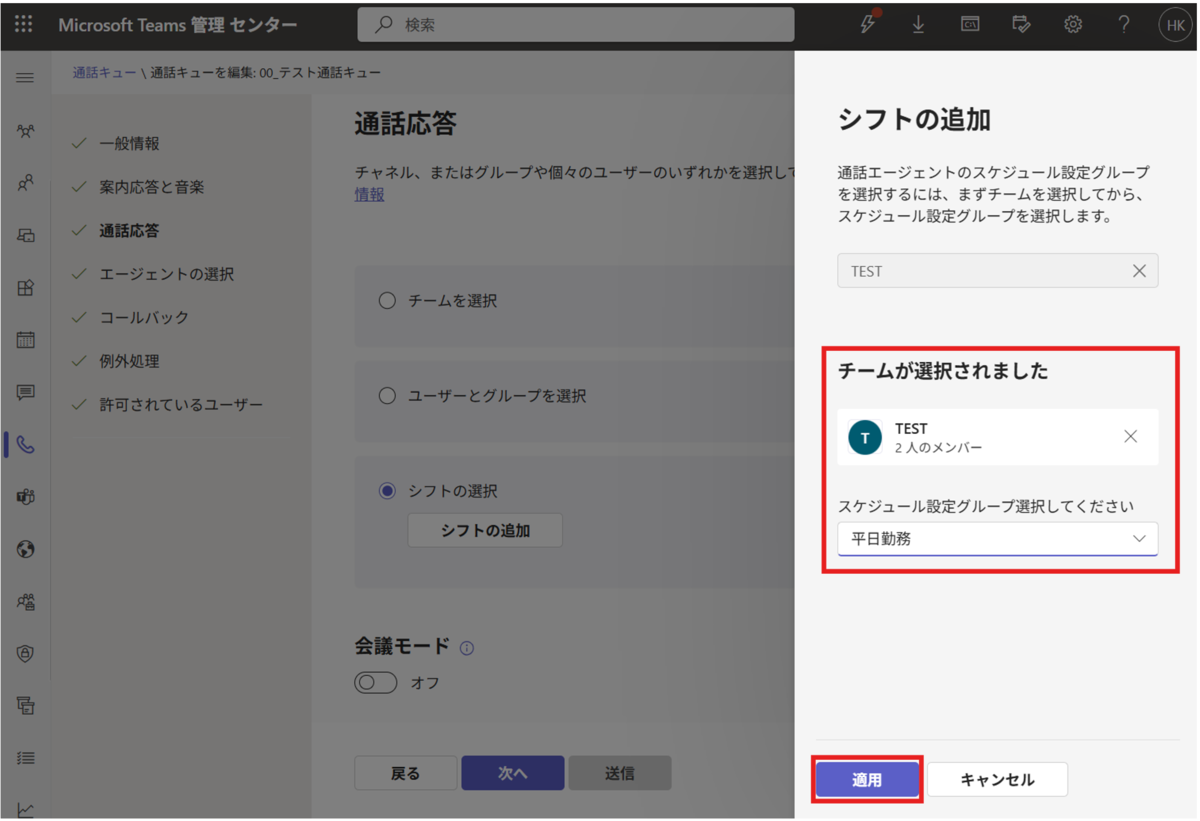Open the Teams logo sidebar icon
Viewport: 1200px width, 821px height.
click(26, 497)
